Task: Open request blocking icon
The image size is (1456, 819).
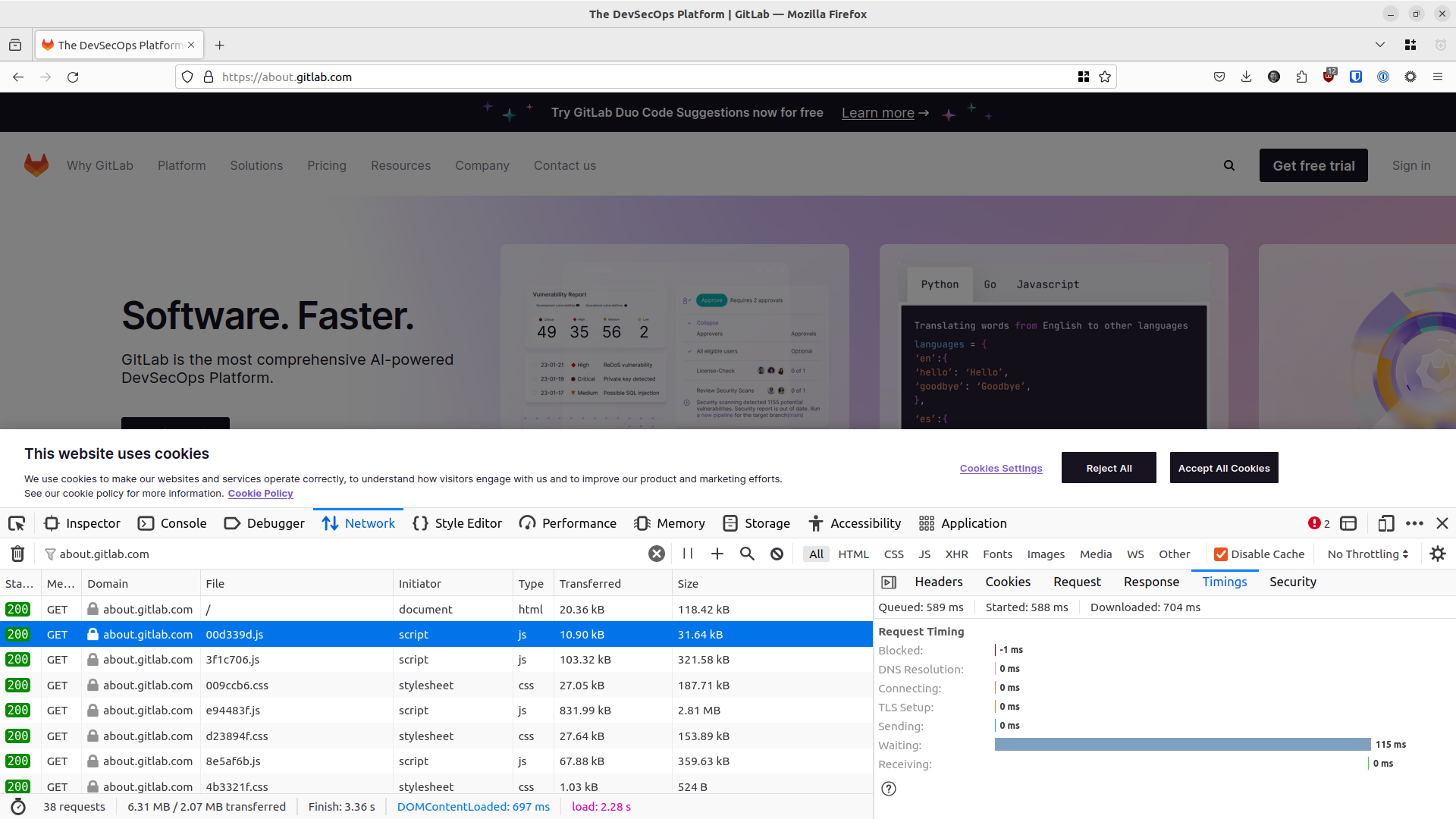Action: coord(777,554)
